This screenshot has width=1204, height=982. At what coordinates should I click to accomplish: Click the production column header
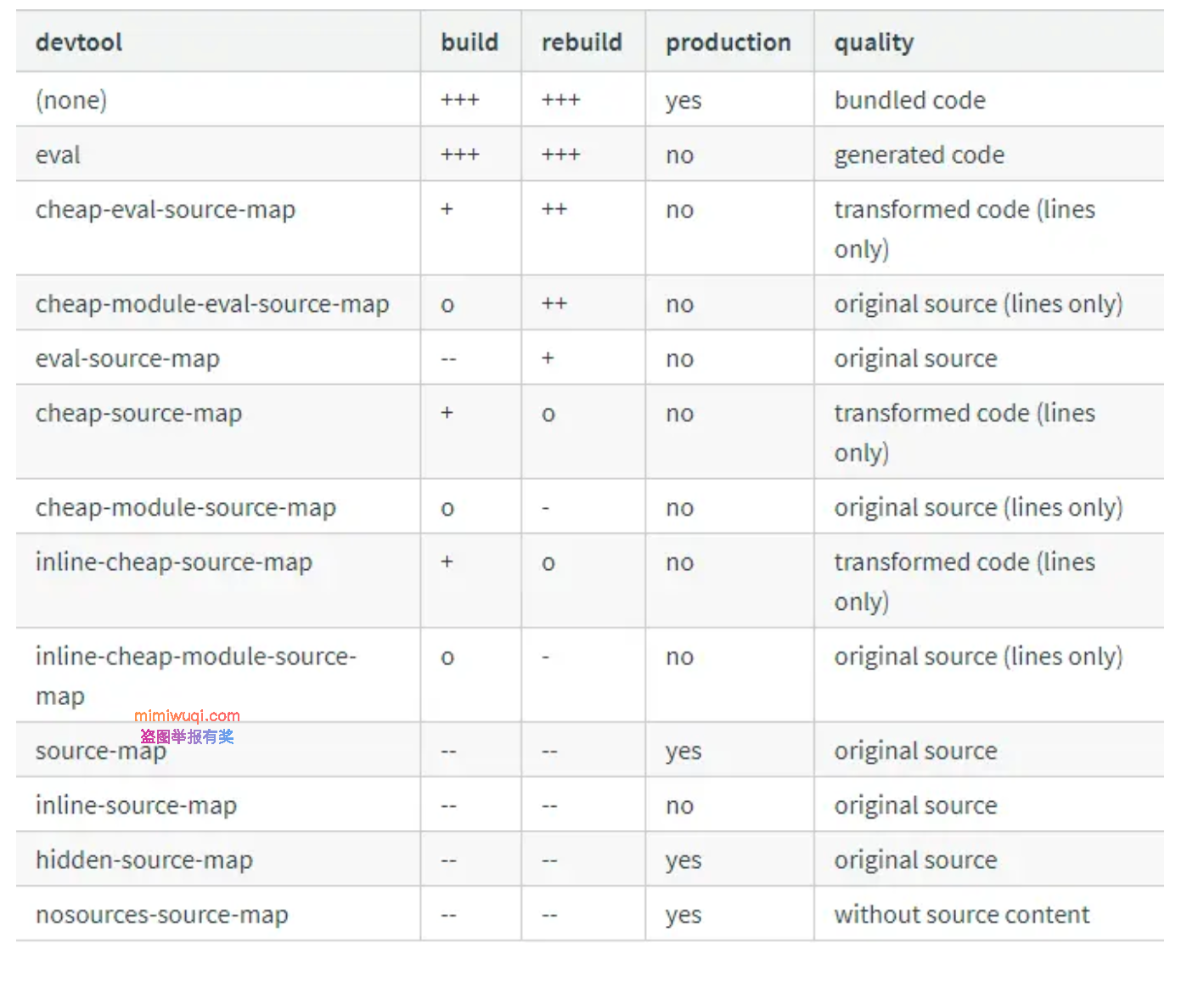point(728,42)
